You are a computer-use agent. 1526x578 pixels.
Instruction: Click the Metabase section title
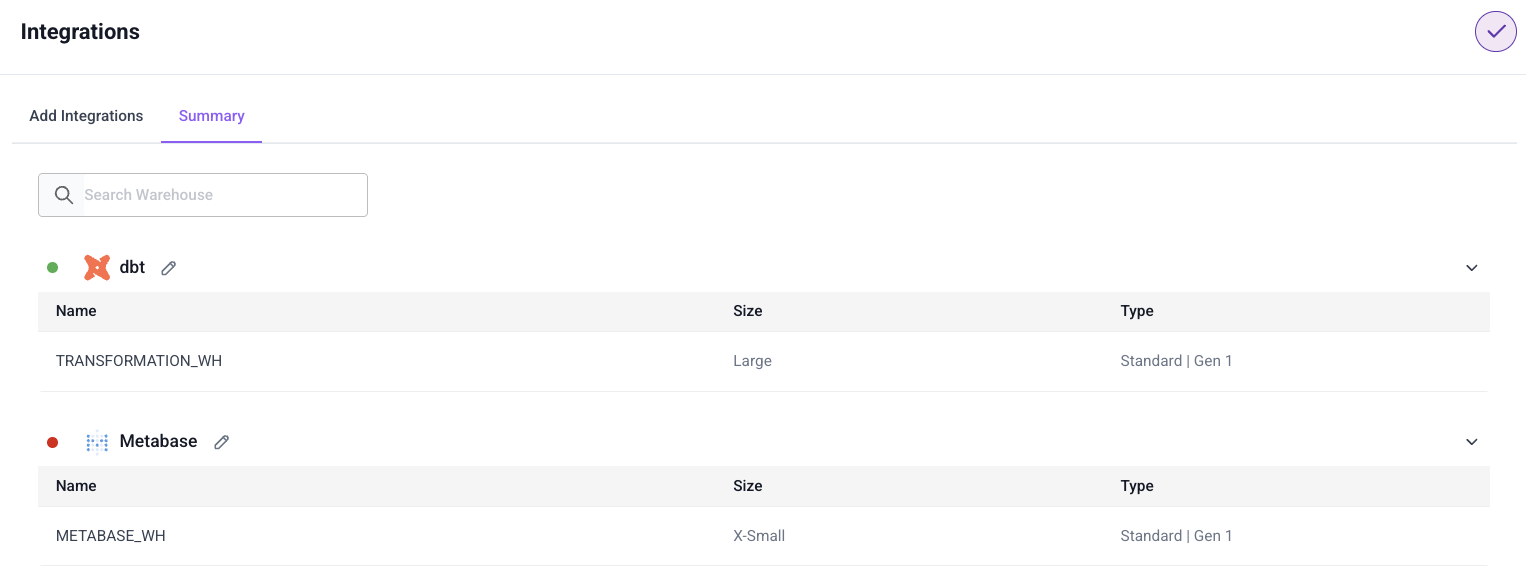click(158, 442)
